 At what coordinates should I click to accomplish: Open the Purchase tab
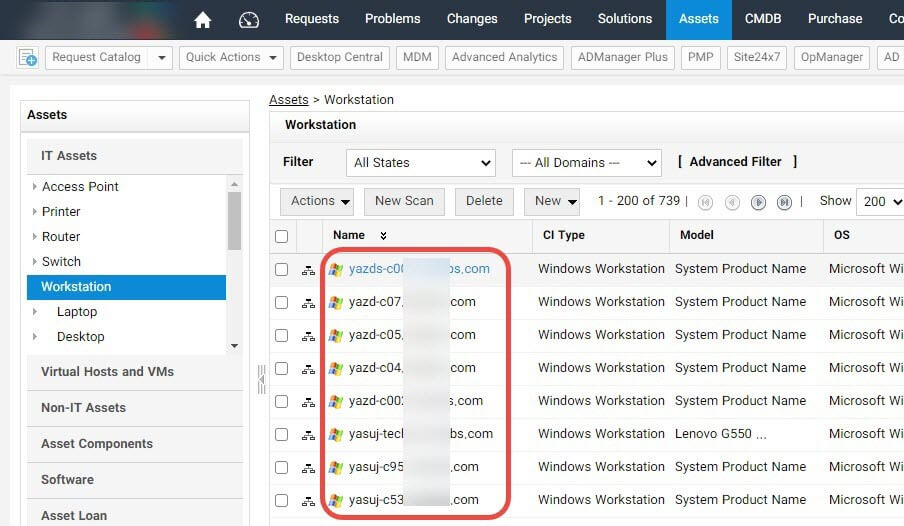coord(835,19)
